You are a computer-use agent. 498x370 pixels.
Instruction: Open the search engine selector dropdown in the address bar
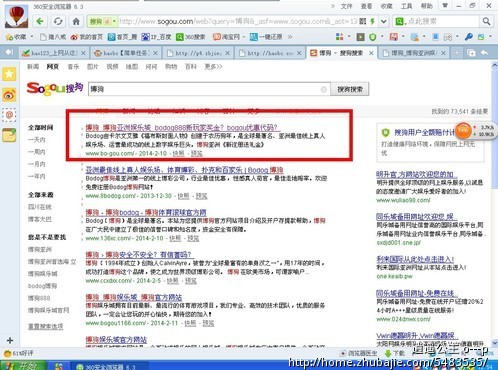[x=102, y=22]
